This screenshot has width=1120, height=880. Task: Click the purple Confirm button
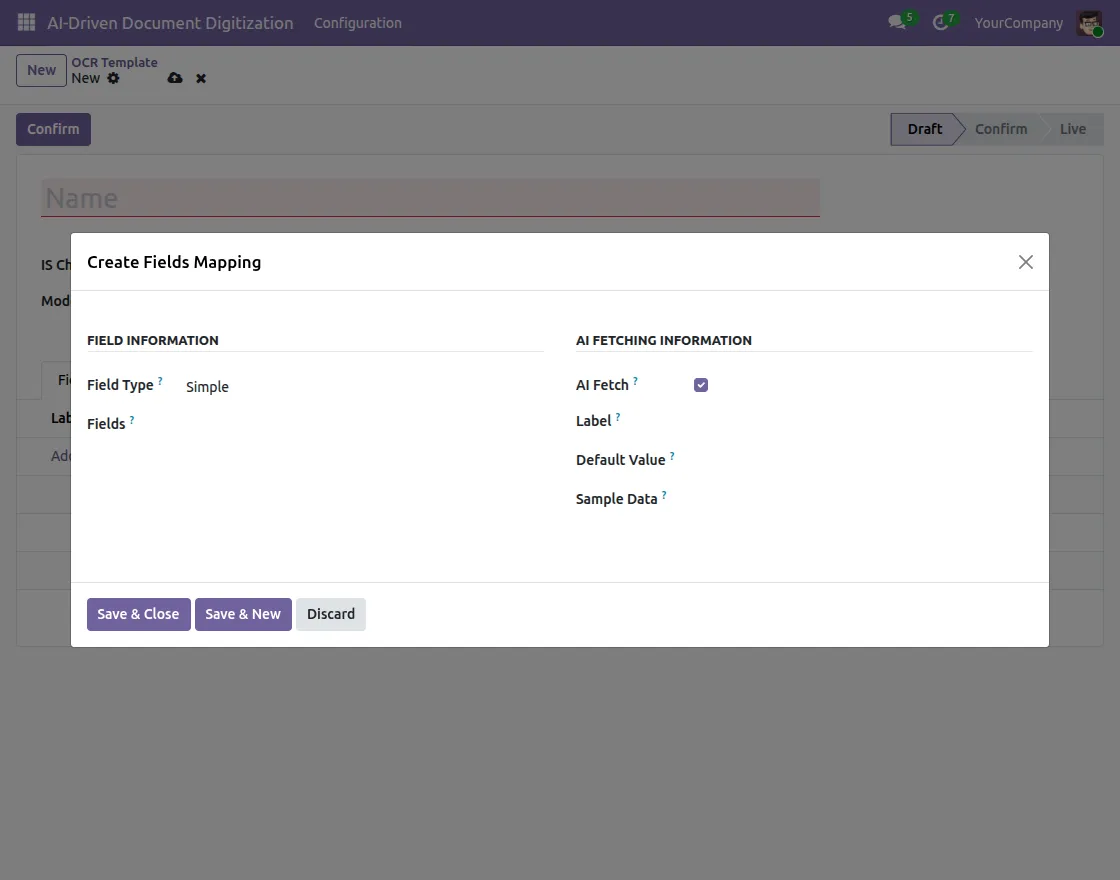coord(54,129)
